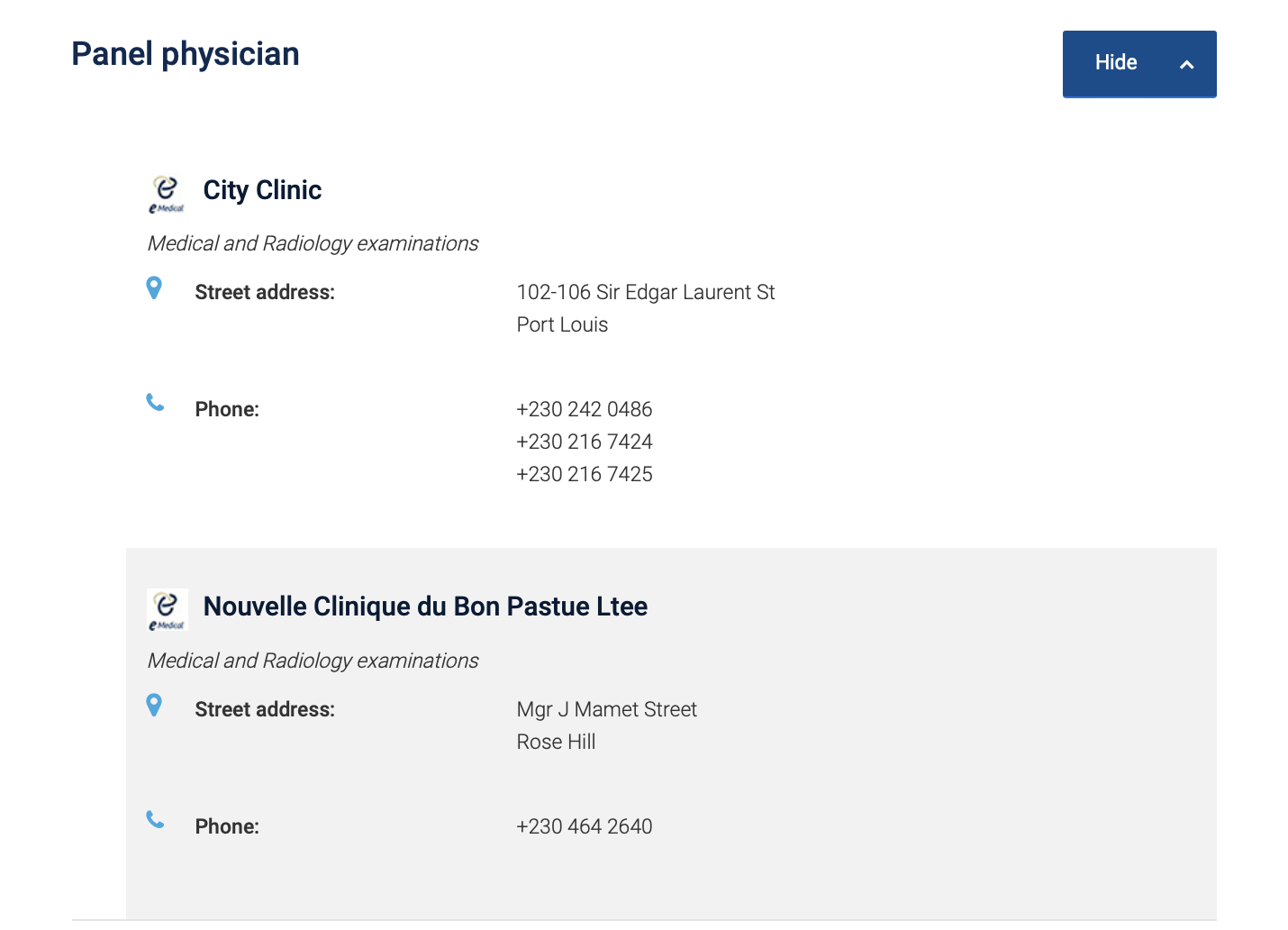Click the Port Louis city text
This screenshot has height=930, width=1288.
click(x=562, y=324)
